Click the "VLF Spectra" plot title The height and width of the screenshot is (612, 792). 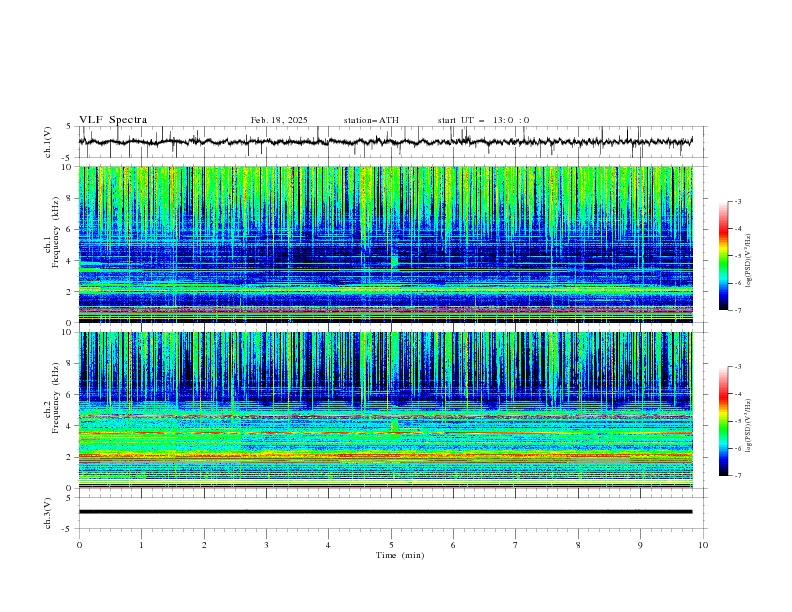pos(113,120)
